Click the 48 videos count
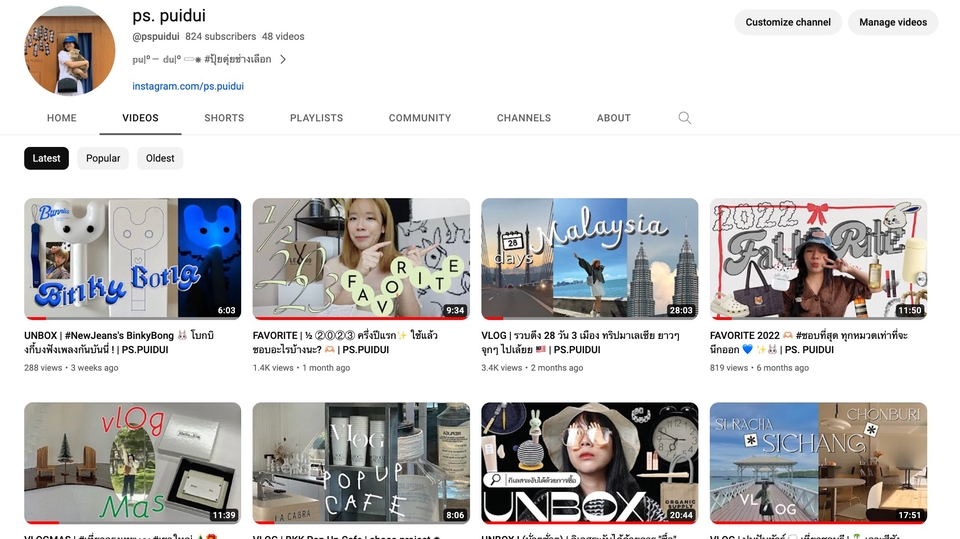 (283, 37)
